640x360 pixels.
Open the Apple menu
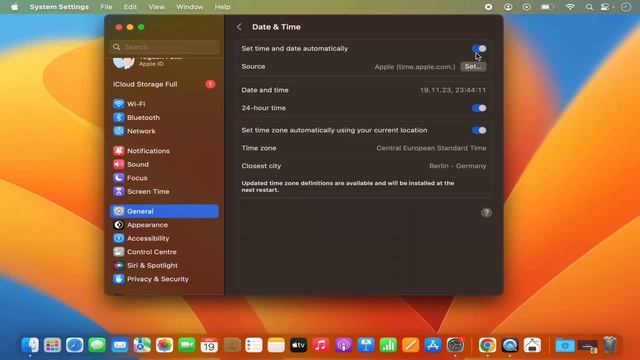(15, 7)
